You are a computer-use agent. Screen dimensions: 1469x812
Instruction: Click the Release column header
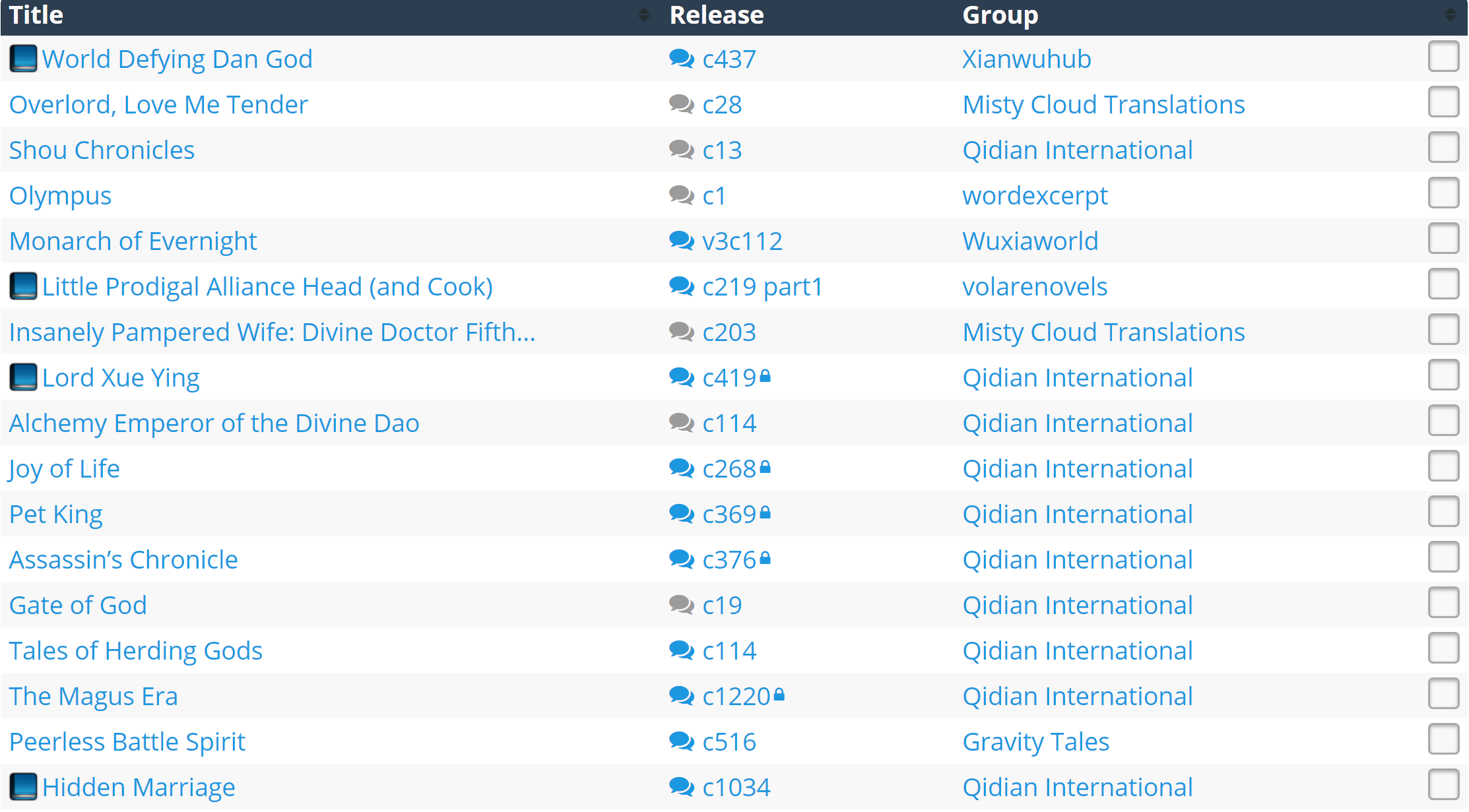click(717, 15)
